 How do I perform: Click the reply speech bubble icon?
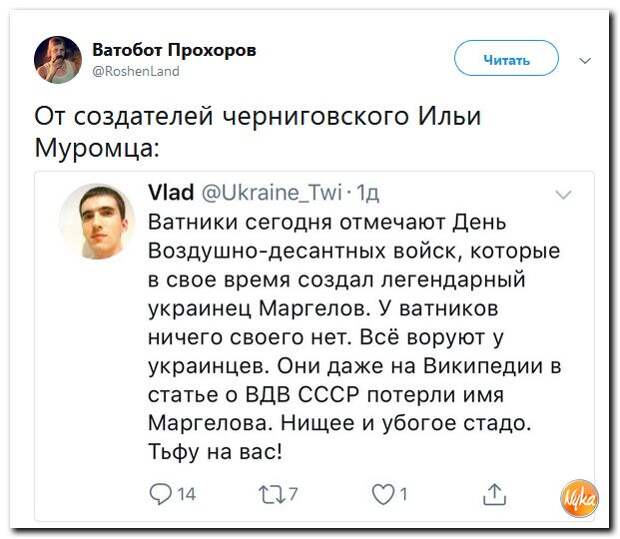[161, 494]
